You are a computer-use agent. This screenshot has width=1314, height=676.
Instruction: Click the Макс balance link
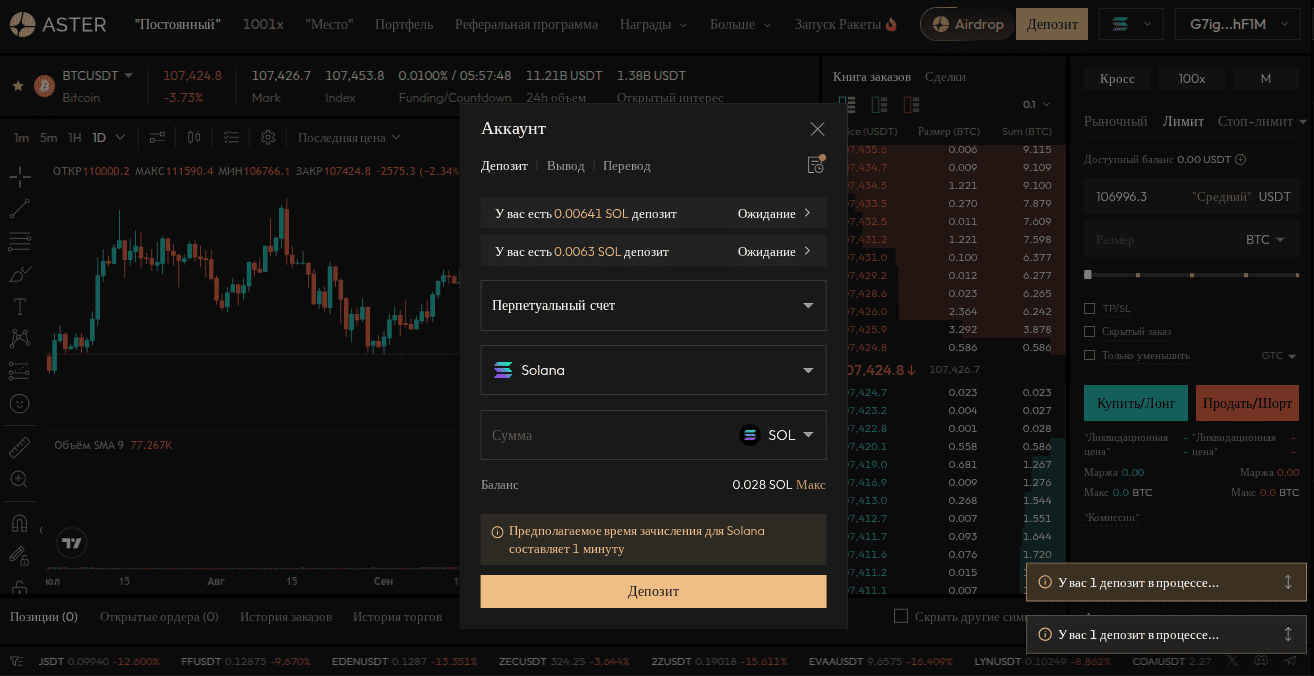point(811,485)
